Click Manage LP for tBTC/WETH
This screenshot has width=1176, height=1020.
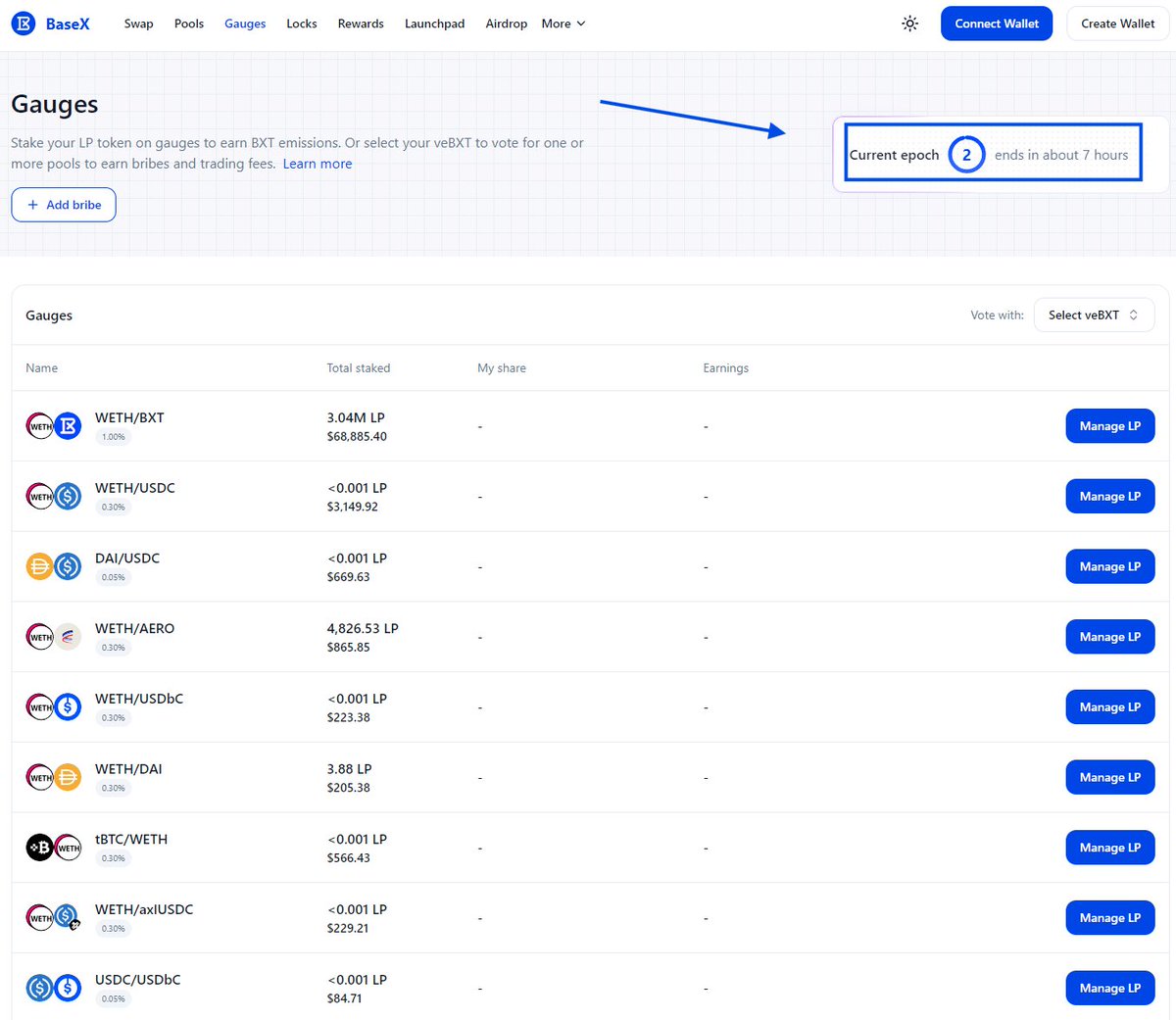click(1110, 848)
